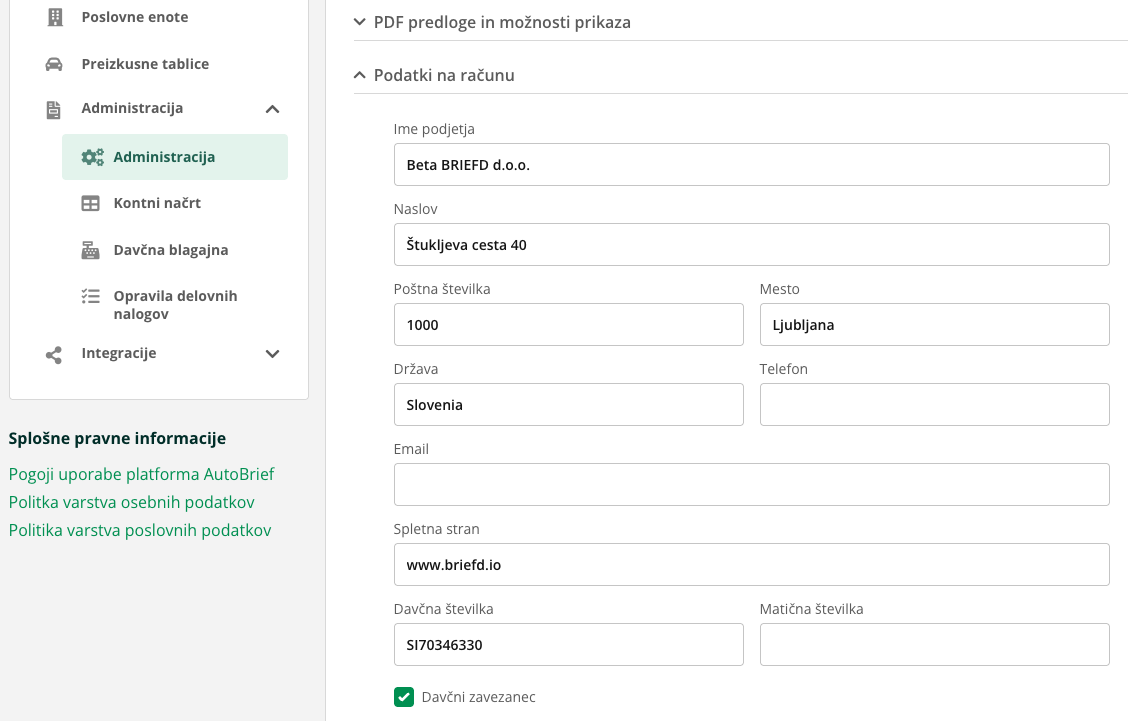
Task: Open Pogoji uporabe platforma AutoBrief link
Action: click(141, 474)
